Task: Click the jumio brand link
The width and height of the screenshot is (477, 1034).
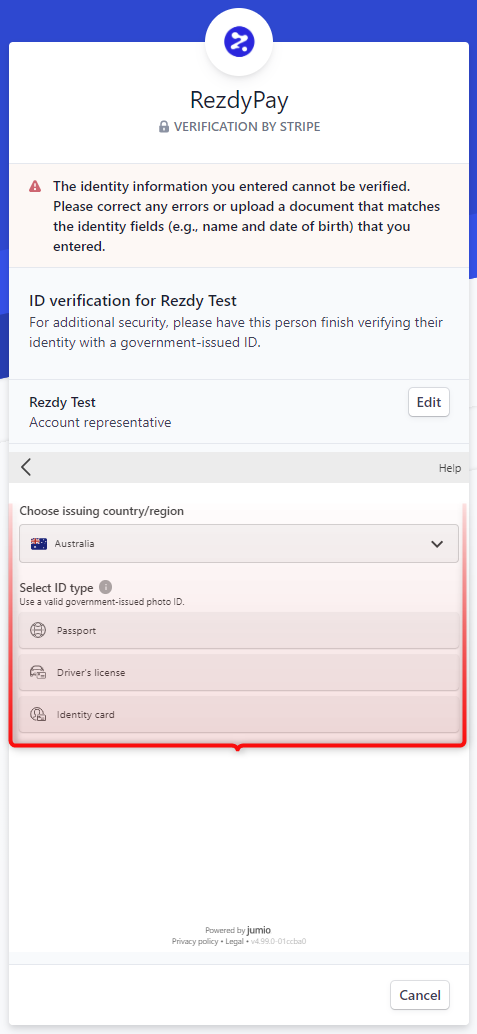Action: 259,930
